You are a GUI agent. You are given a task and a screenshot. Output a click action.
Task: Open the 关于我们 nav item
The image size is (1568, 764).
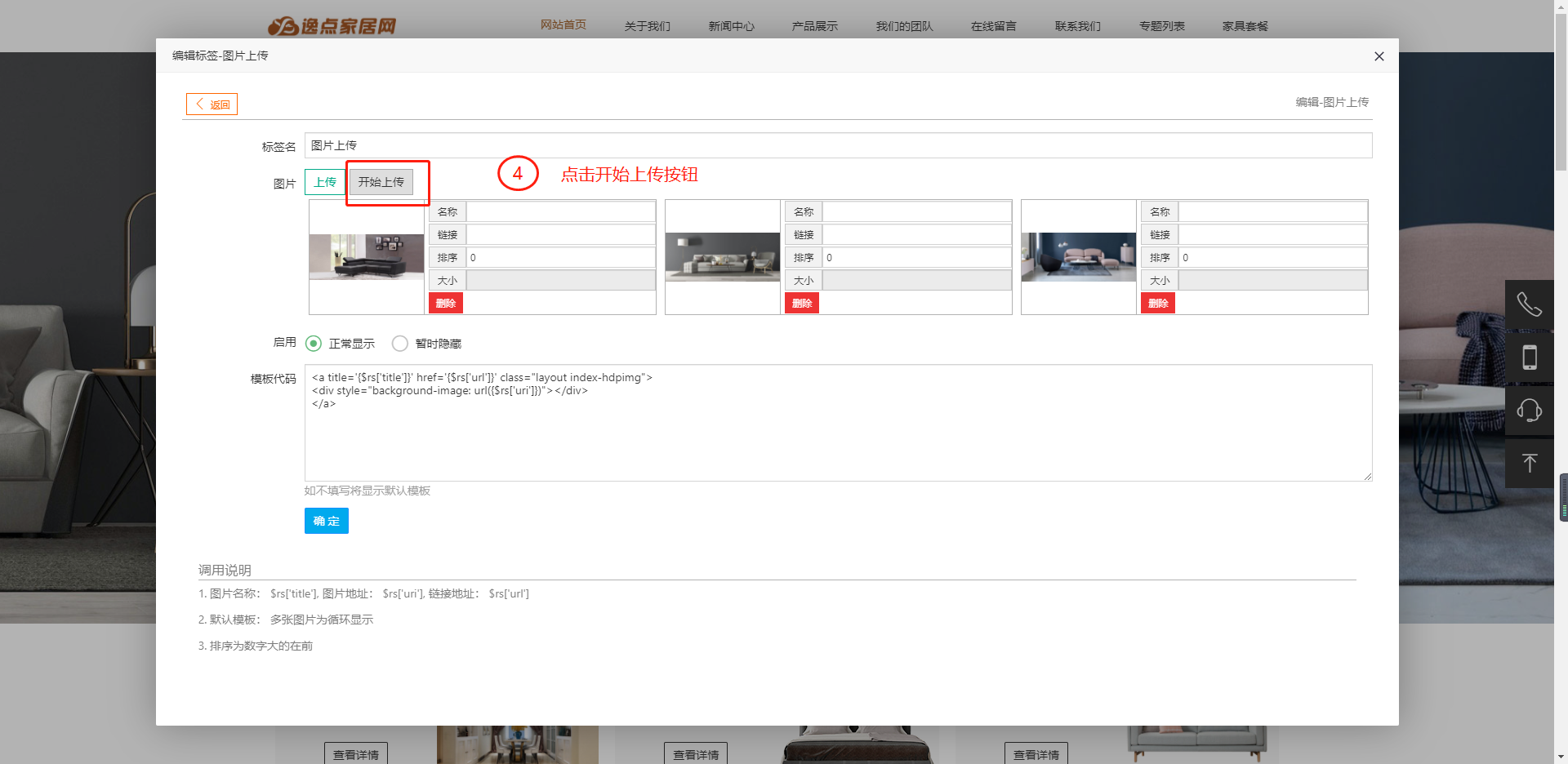648,26
